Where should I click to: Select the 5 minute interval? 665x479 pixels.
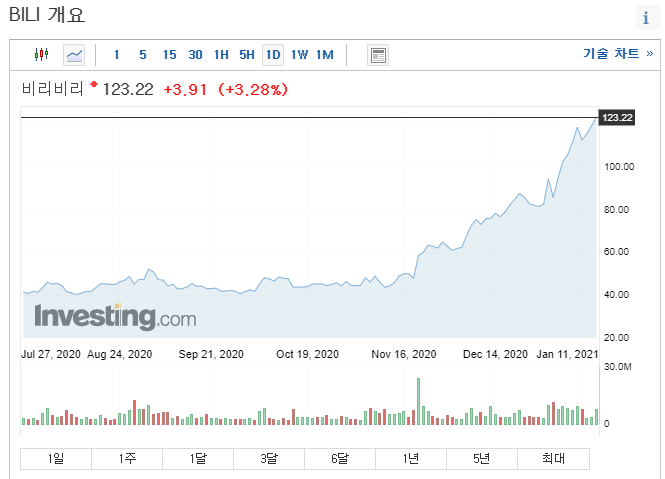(142, 55)
